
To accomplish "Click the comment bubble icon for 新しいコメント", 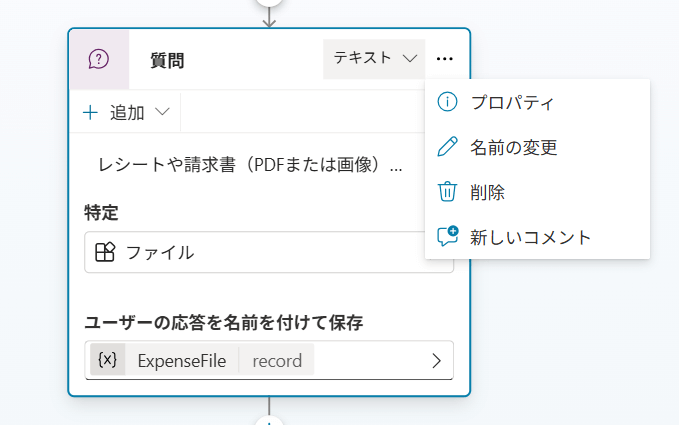I will tap(448, 237).
